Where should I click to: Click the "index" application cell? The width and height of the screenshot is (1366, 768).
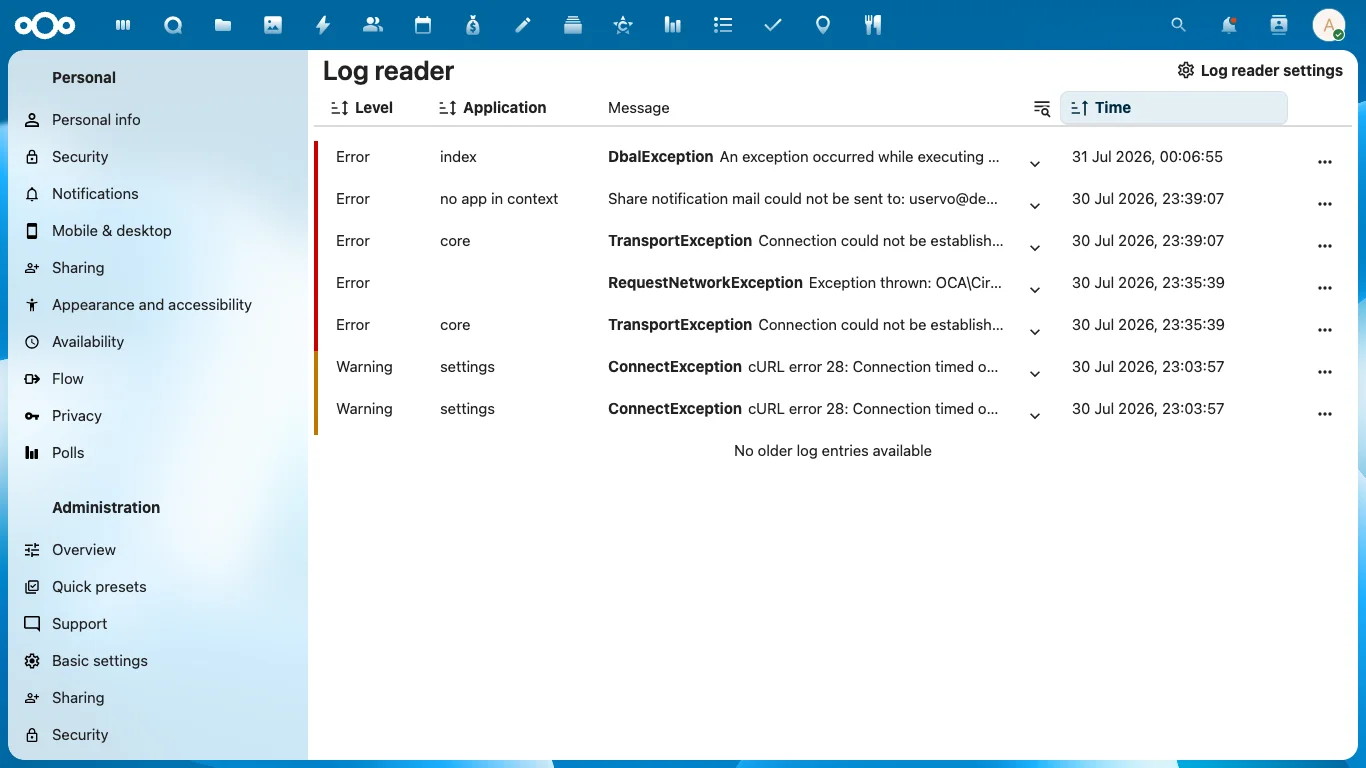pyautogui.click(x=458, y=157)
